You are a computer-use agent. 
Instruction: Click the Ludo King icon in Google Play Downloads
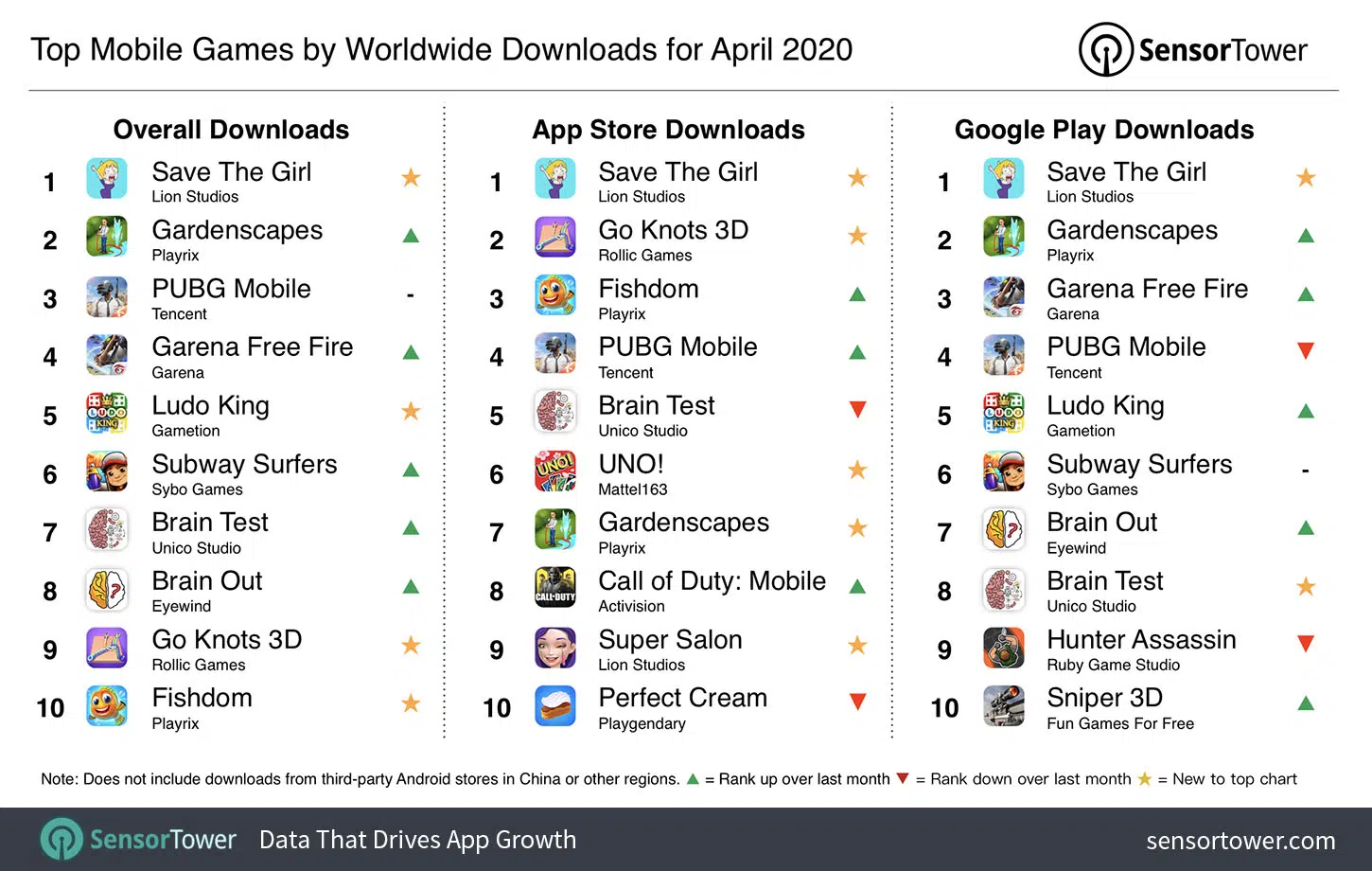(1004, 413)
